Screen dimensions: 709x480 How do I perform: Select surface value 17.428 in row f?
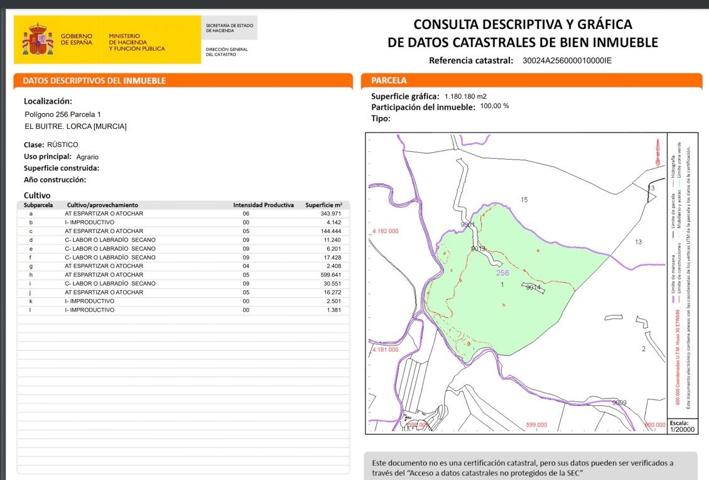coord(332,257)
